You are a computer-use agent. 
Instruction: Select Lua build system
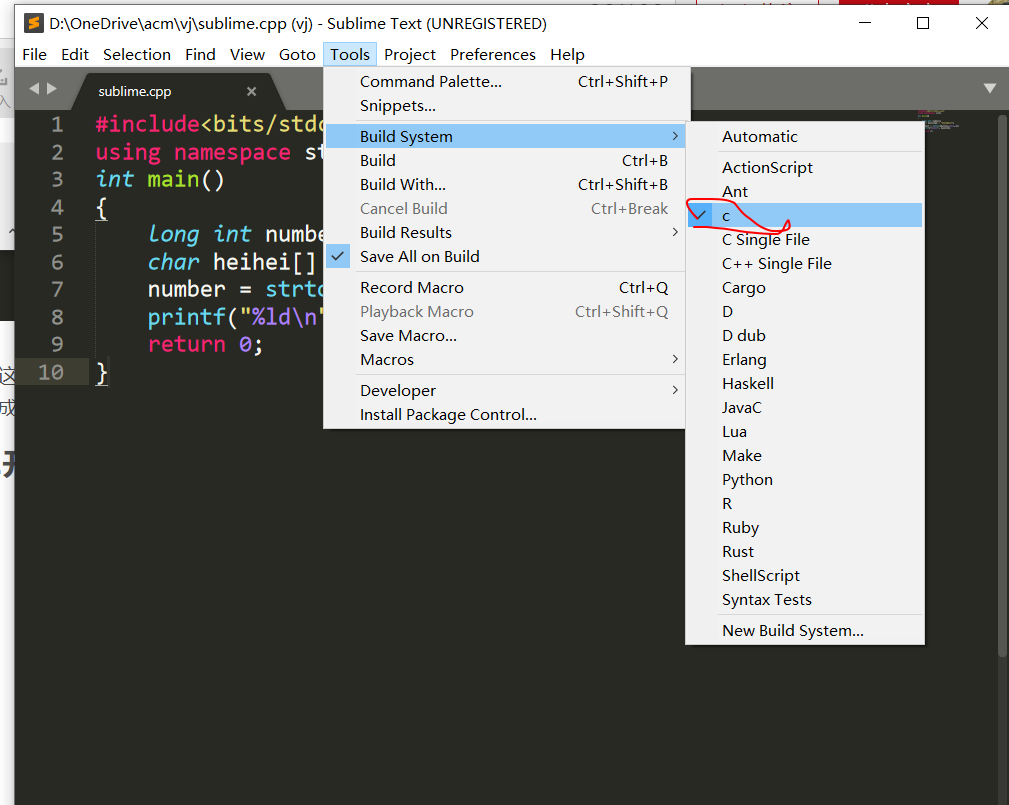(805, 432)
